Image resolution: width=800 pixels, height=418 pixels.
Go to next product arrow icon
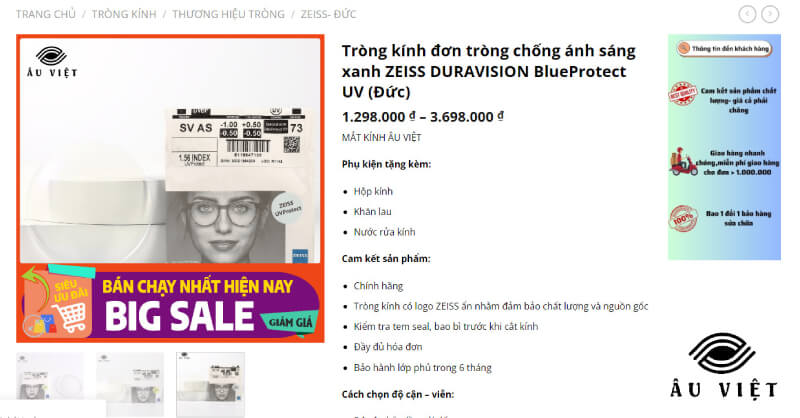pyautogui.click(x=770, y=14)
